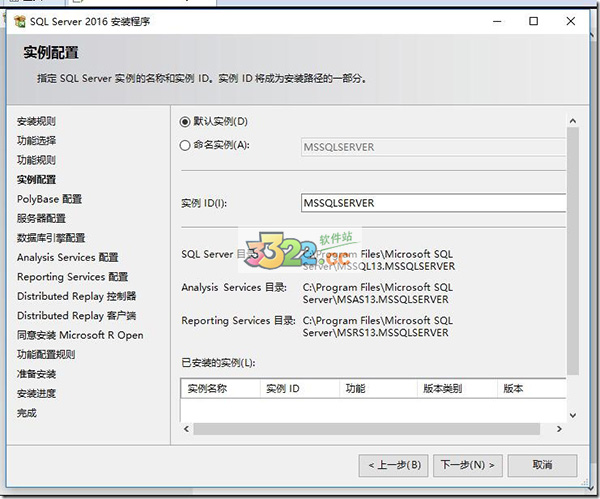This screenshot has width=600, height=499.
Task: Click 同意安装 Microsoft R Open step
Action: 80,335
